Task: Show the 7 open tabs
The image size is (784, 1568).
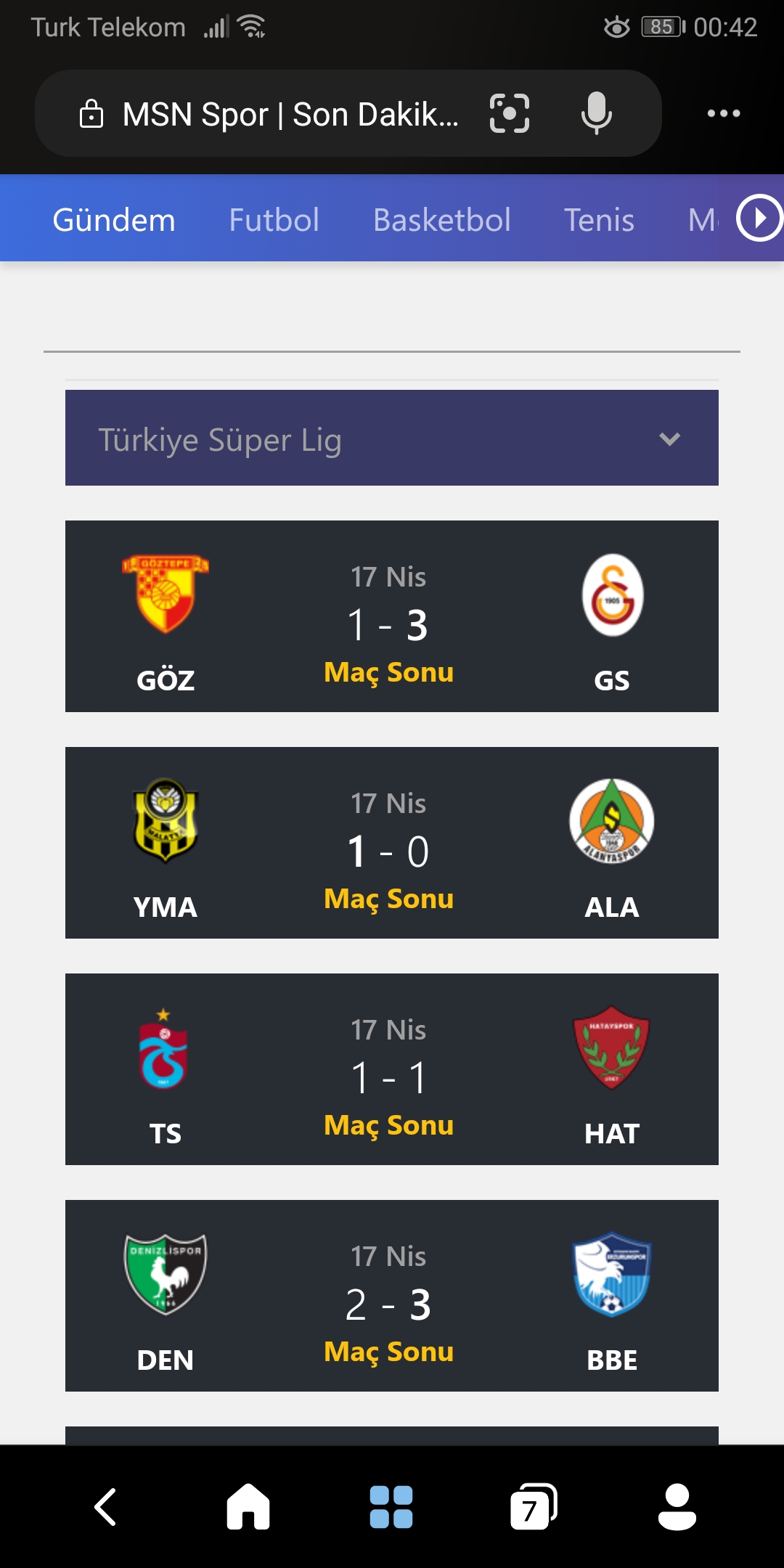Action: click(x=534, y=1507)
